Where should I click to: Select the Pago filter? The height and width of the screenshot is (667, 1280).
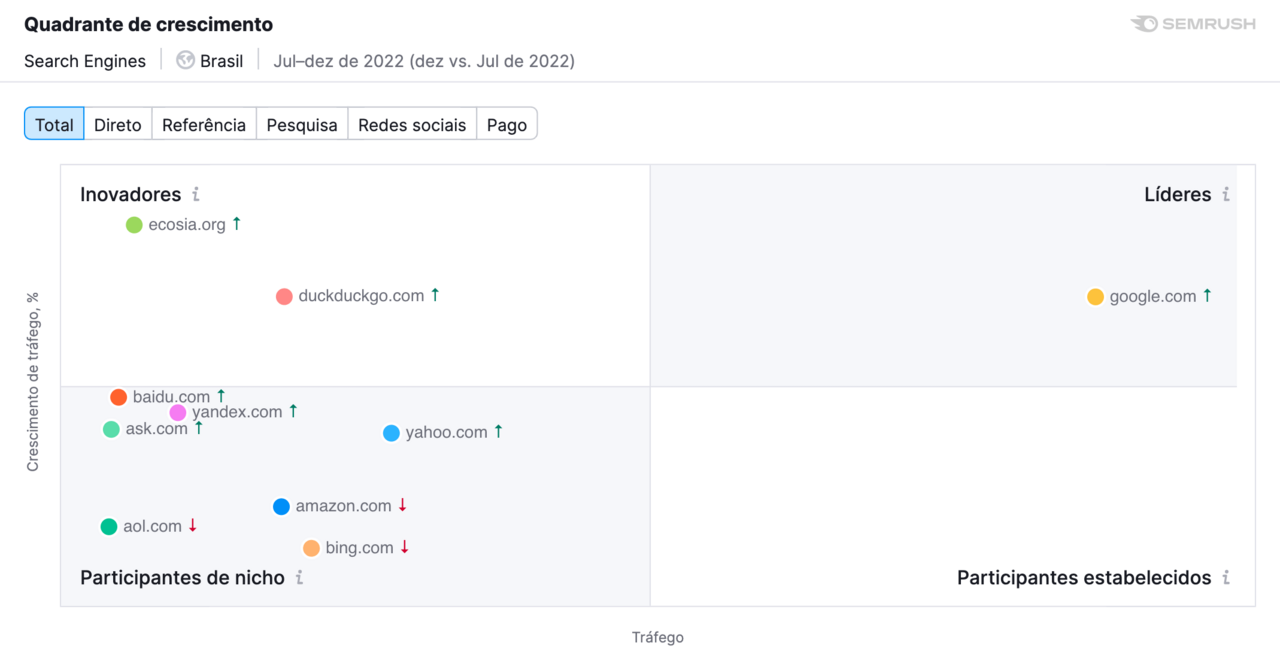tap(507, 124)
